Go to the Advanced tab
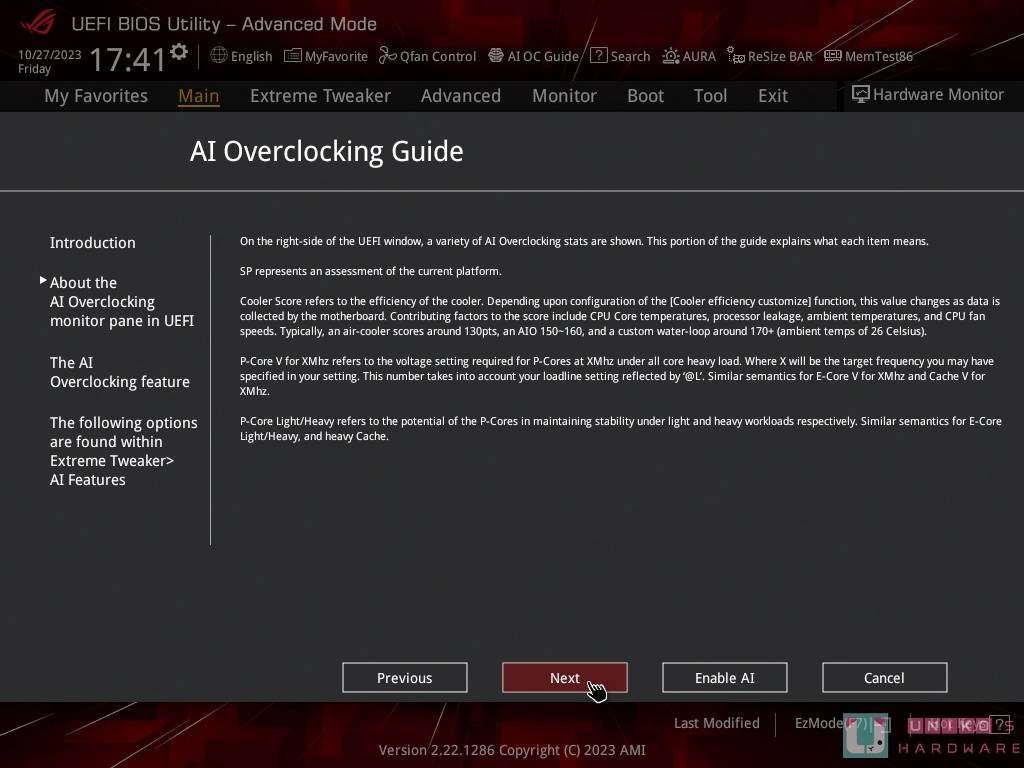This screenshot has height=768, width=1024. pyautogui.click(x=460, y=96)
